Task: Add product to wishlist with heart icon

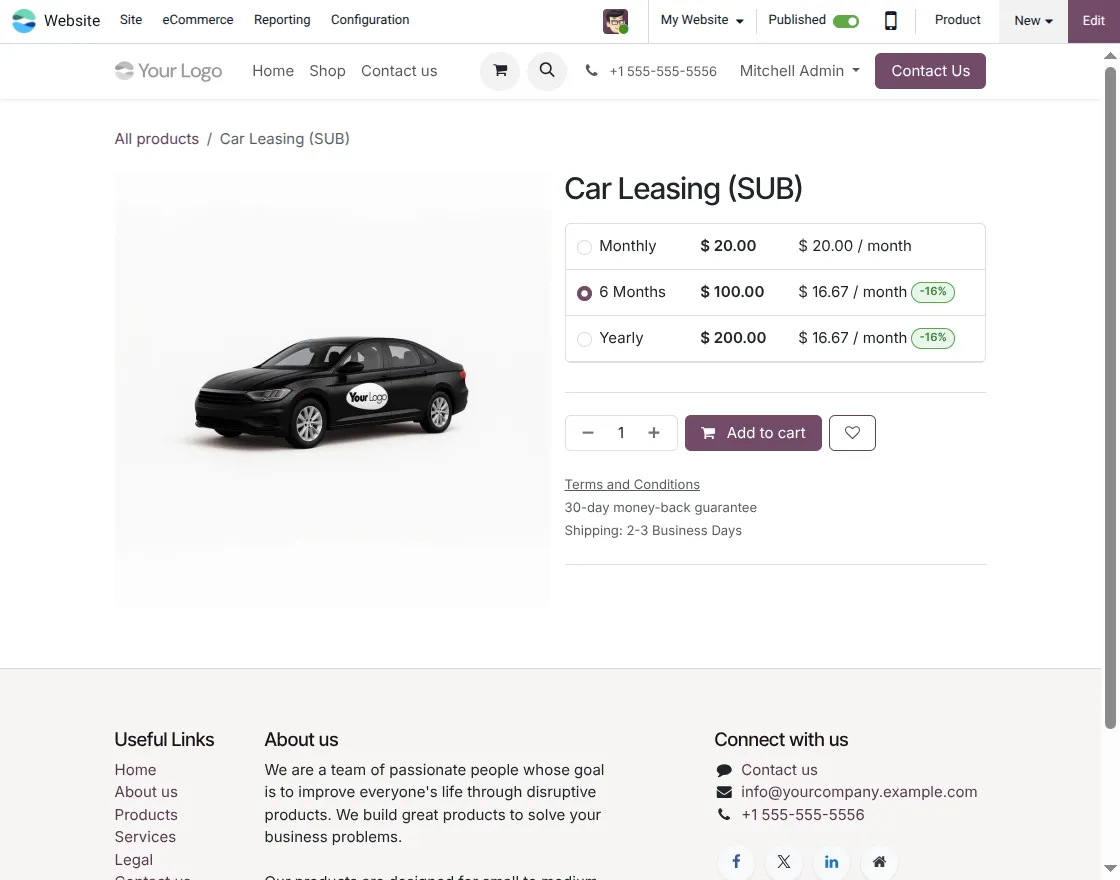Action: pos(852,432)
